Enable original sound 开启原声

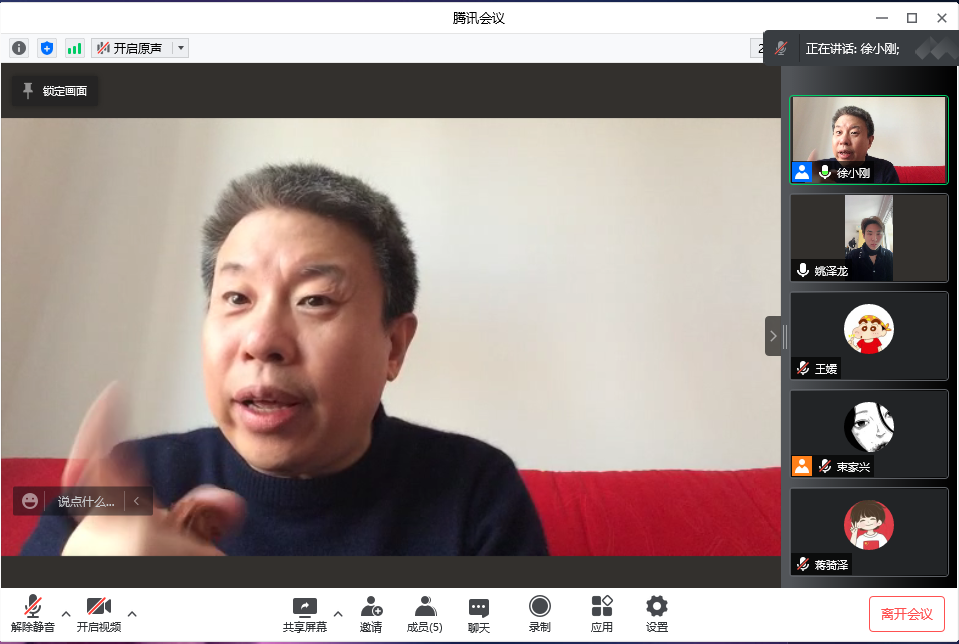(x=133, y=47)
